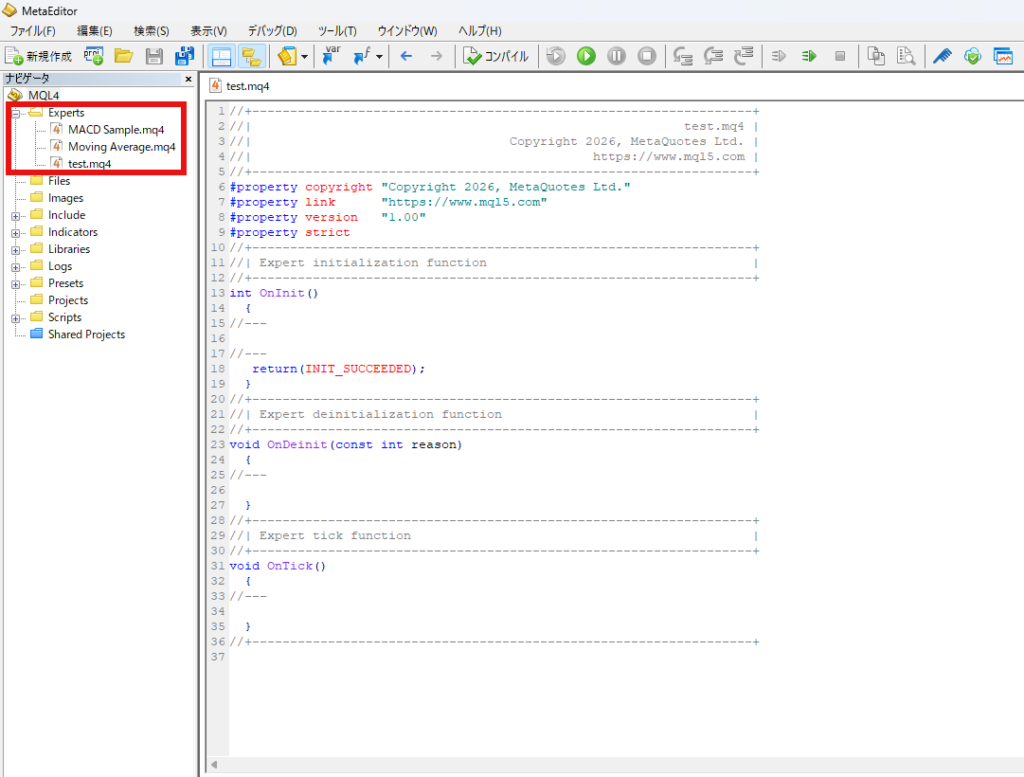Open the bookmark icon dropdown arrow
1024x777 pixels.
coord(304,57)
